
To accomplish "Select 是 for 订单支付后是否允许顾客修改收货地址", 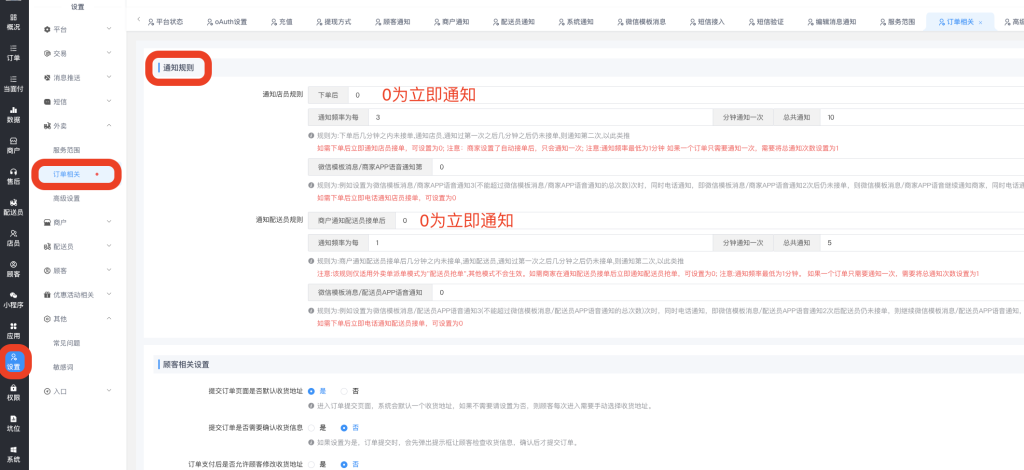I will pyautogui.click(x=312, y=464).
